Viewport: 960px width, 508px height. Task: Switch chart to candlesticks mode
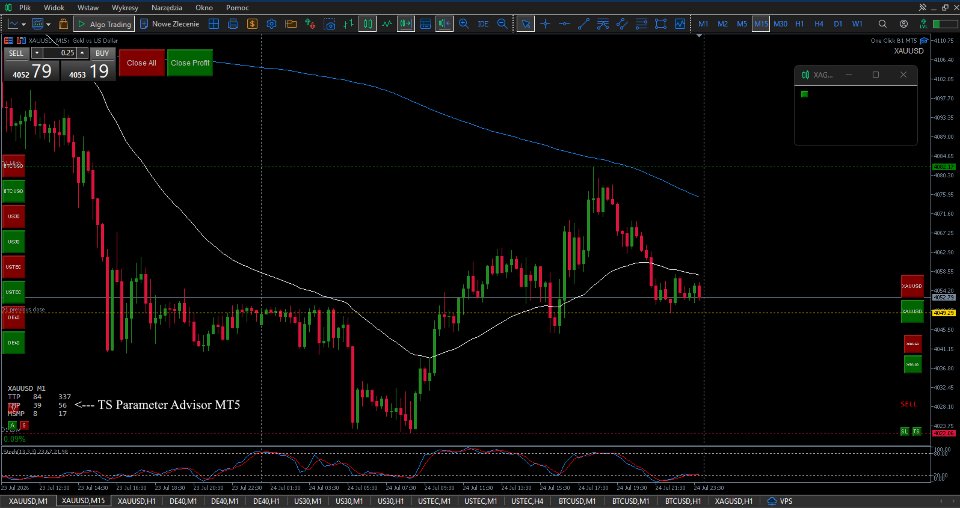[367, 24]
